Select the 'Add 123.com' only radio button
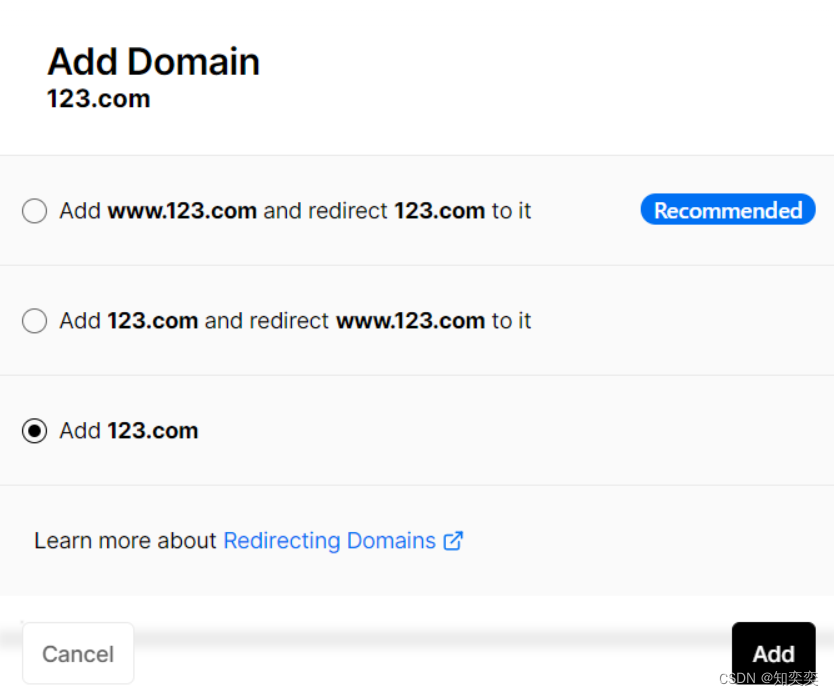 click(34, 431)
